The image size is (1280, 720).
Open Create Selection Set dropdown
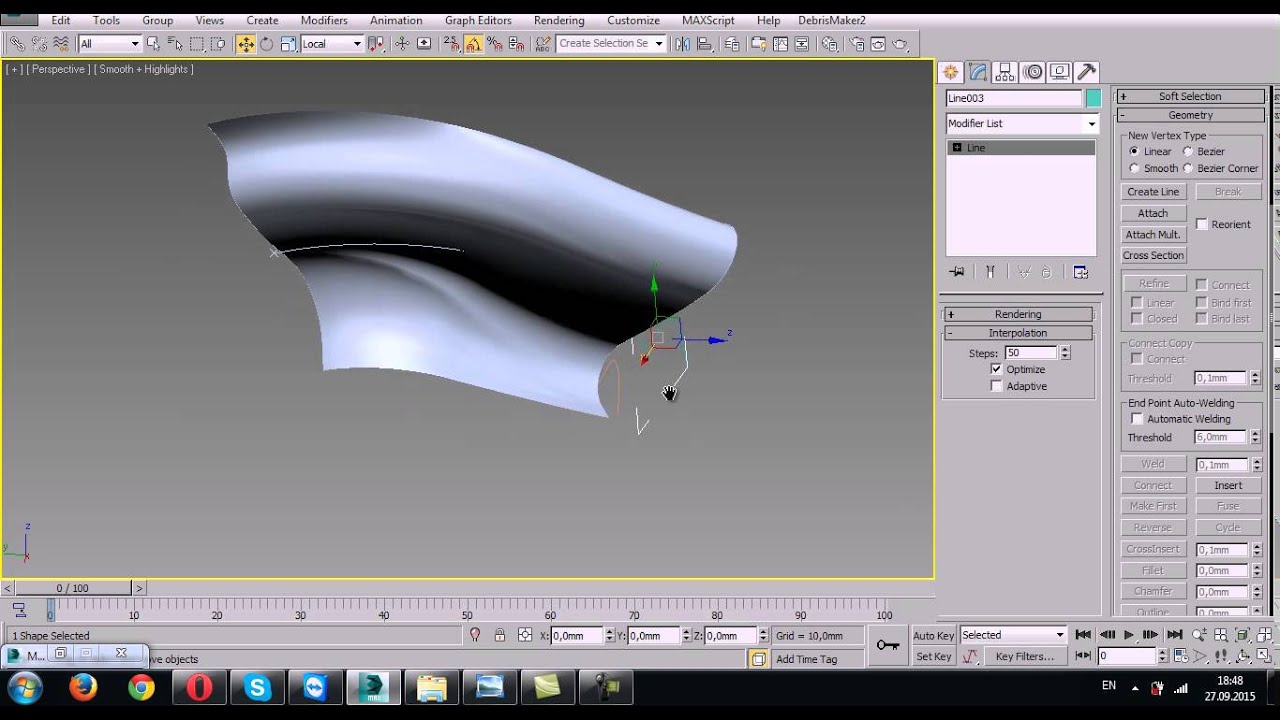[611, 44]
